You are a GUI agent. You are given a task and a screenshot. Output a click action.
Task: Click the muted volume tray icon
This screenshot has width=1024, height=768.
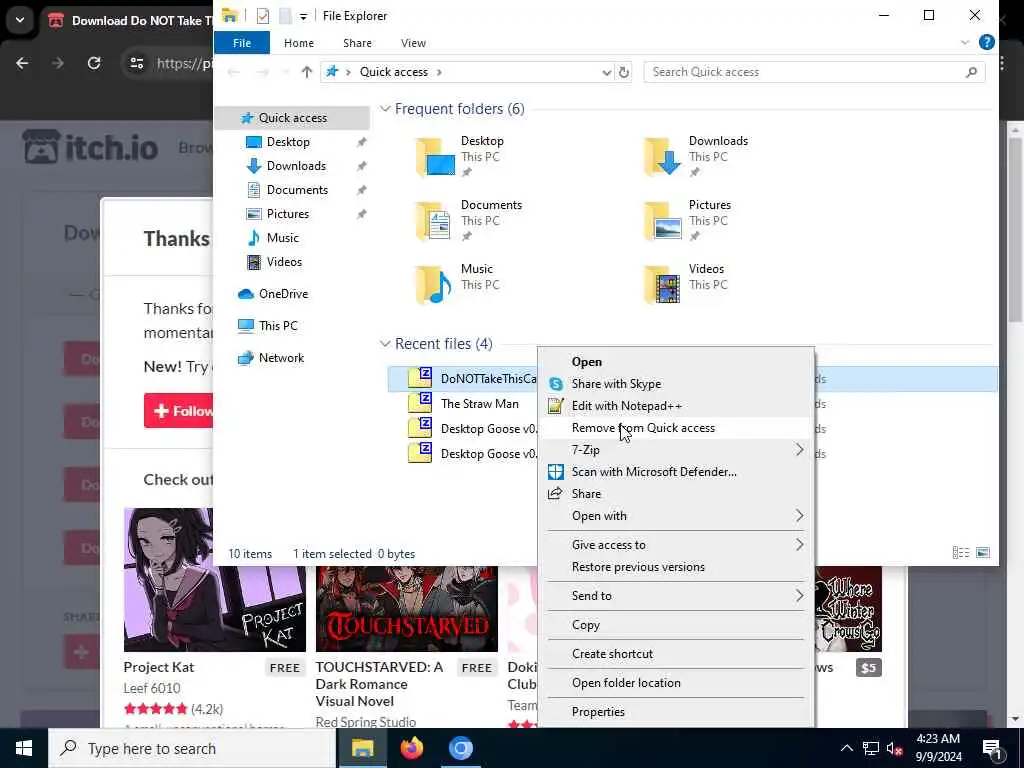click(894, 748)
